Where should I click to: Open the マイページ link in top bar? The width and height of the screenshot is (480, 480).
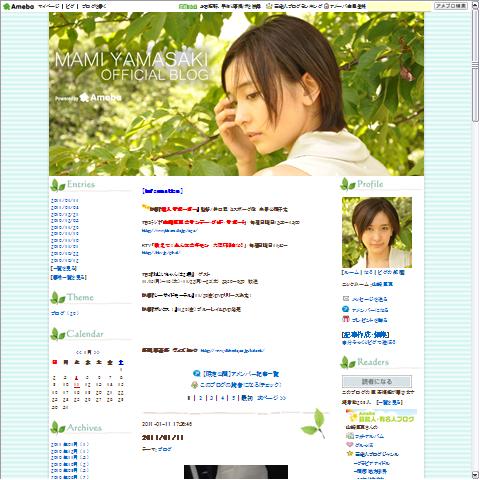[x=49, y=6]
